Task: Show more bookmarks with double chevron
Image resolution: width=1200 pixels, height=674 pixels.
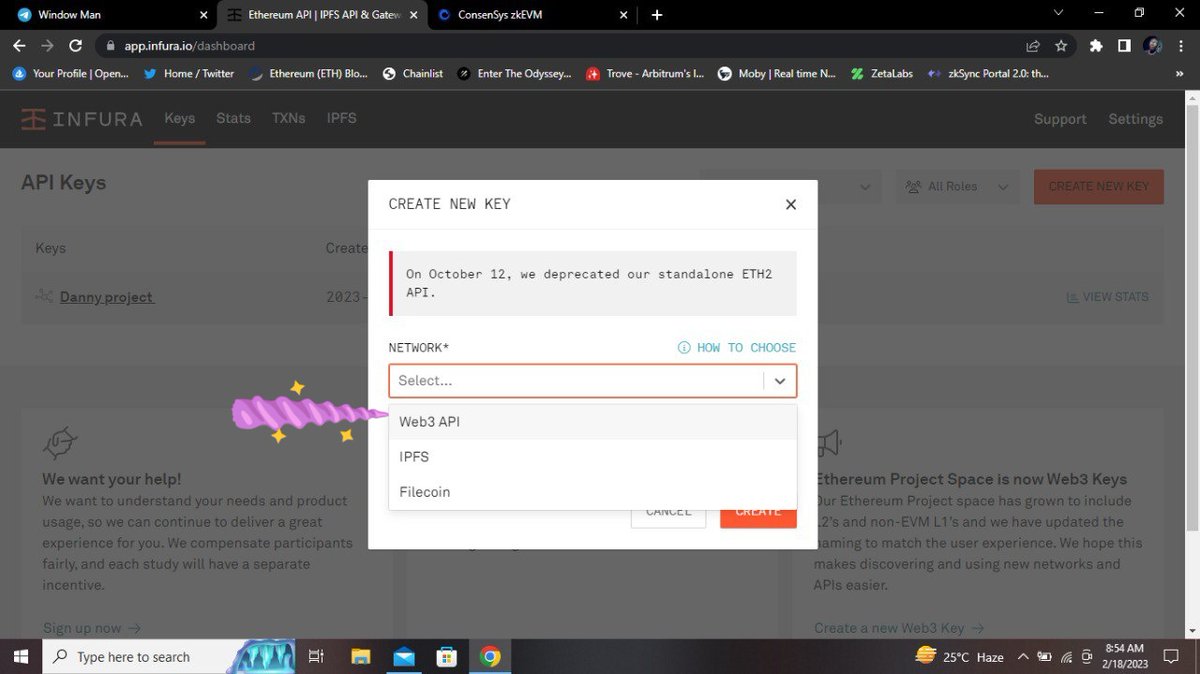Action: point(1179,73)
